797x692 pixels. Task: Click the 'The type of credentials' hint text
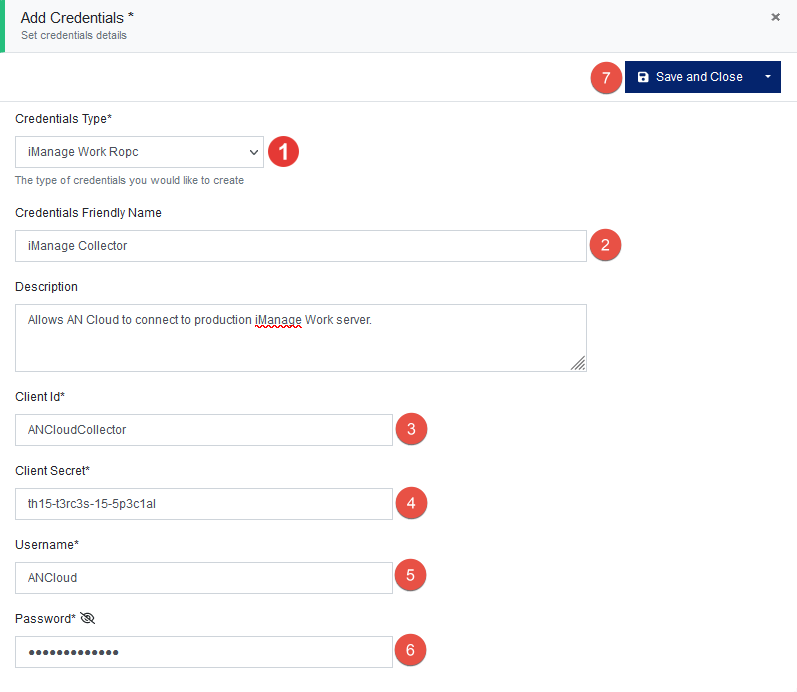pyautogui.click(x=130, y=180)
